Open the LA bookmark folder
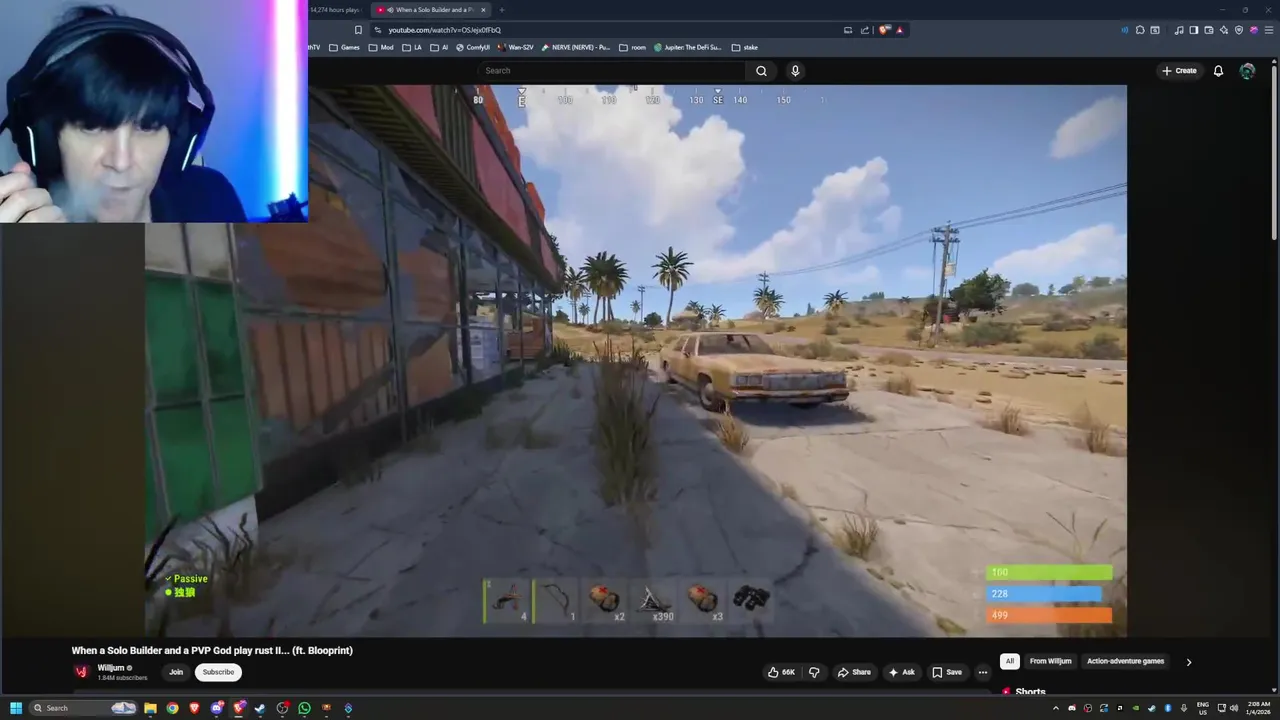The height and width of the screenshot is (720, 1280). [412, 47]
